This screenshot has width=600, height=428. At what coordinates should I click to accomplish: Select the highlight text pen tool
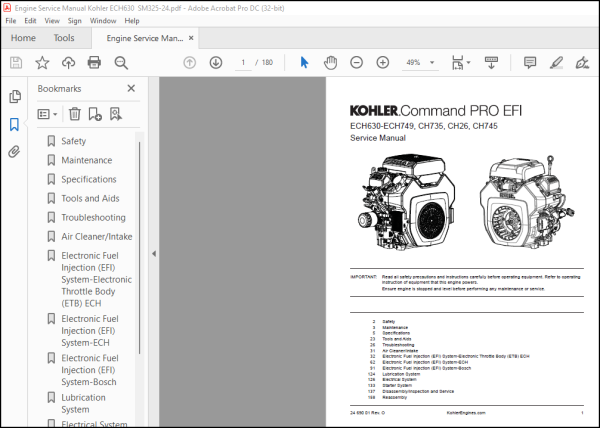[x=556, y=62]
